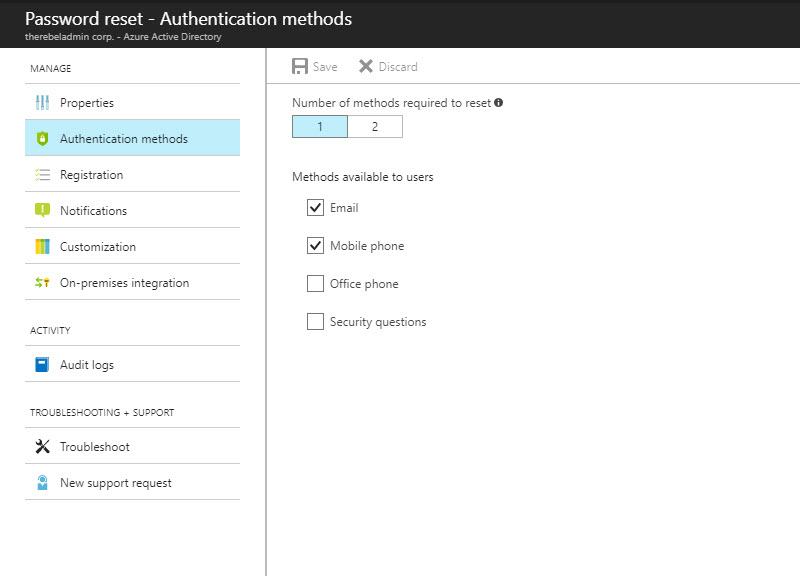Click the Discard label text
The image size is (800, 576).
click(x=398, y=67)
